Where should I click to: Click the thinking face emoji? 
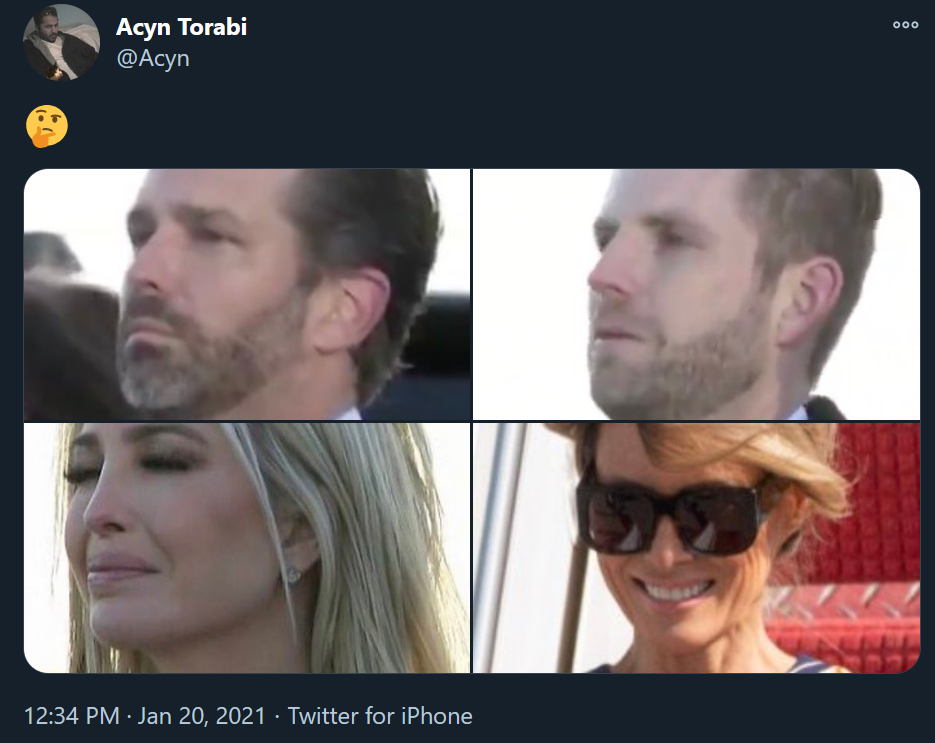point(46,128)
